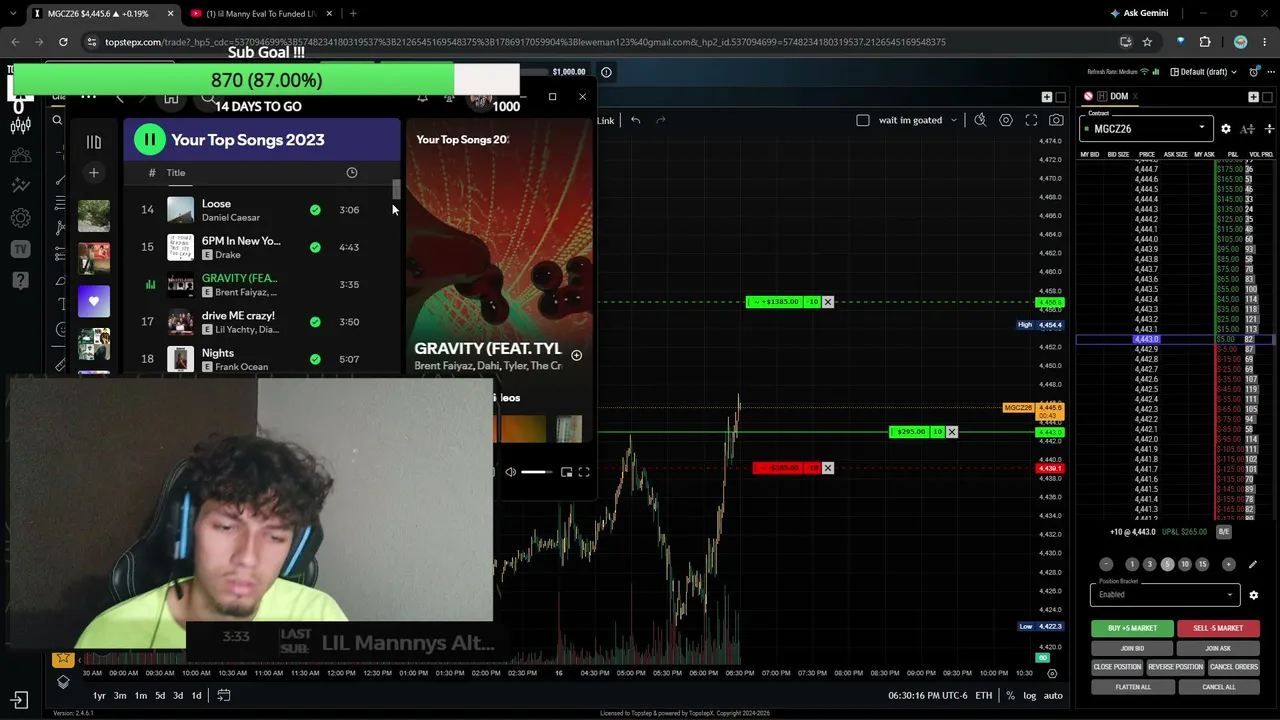Switch to the Lil Manny Eval To Funded tab
Viewport: 1280px width, 720px height.
[261, 14]
